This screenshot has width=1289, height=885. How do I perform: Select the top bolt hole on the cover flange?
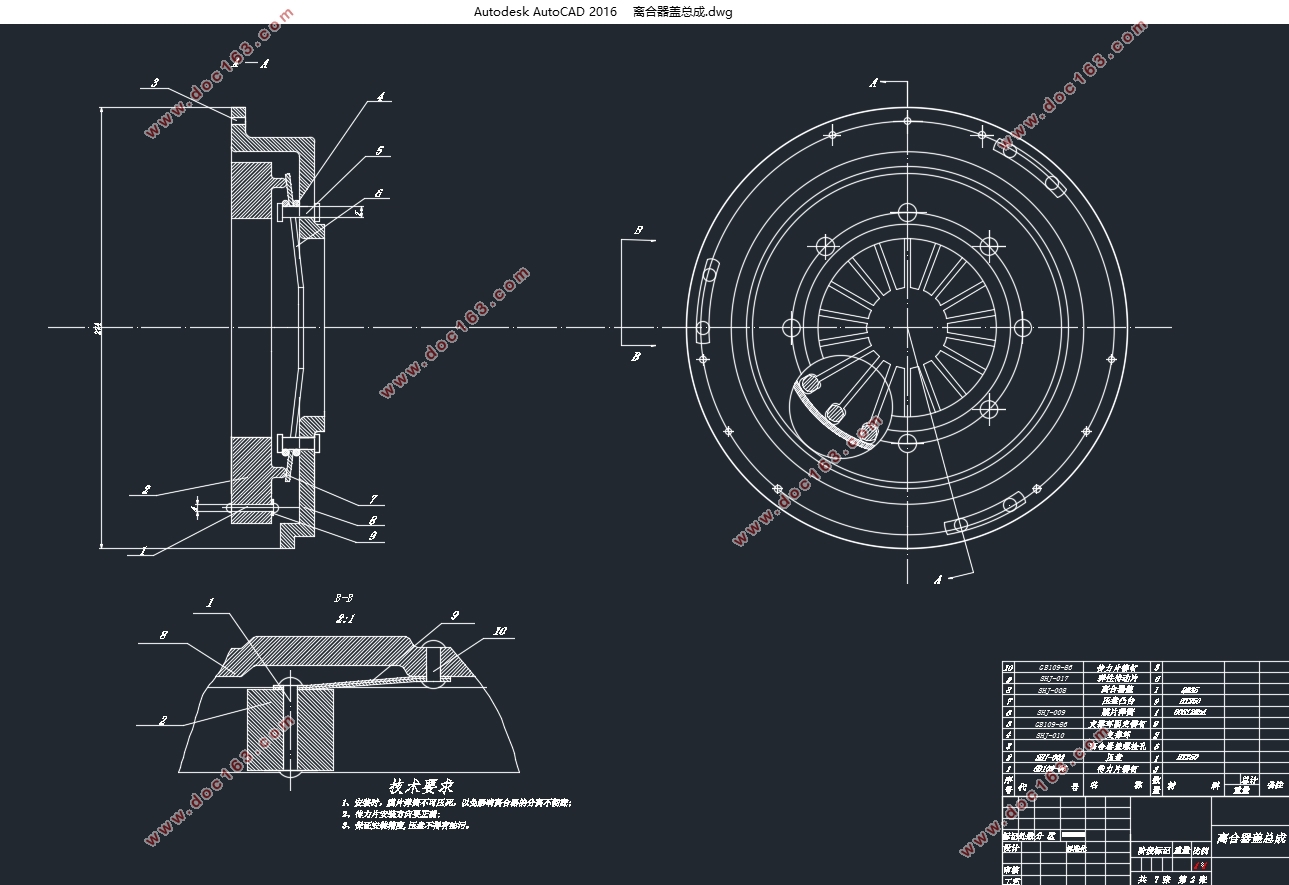(907, 120)
